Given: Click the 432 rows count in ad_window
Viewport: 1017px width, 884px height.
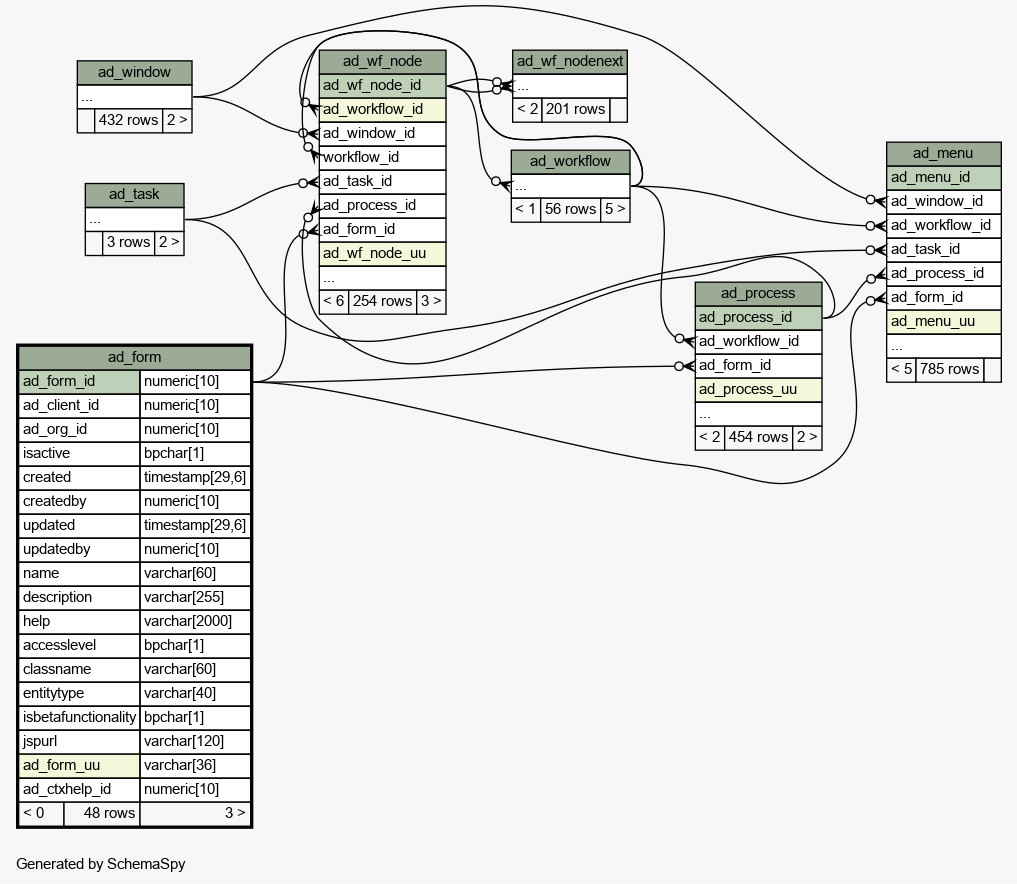Looking at the screenshot, I should (x=128, y=121).
